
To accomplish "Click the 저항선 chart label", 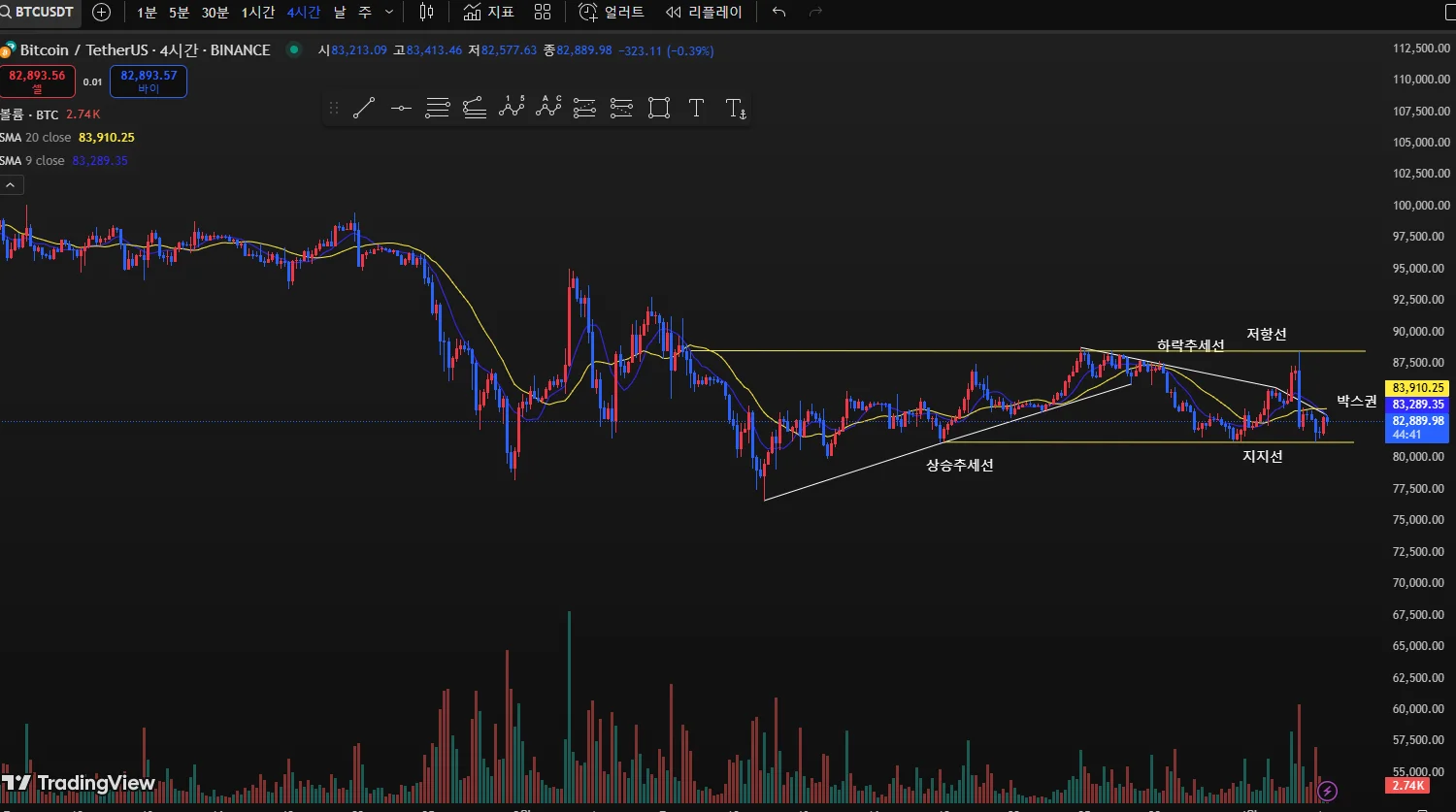I will tap(1267, 335).
